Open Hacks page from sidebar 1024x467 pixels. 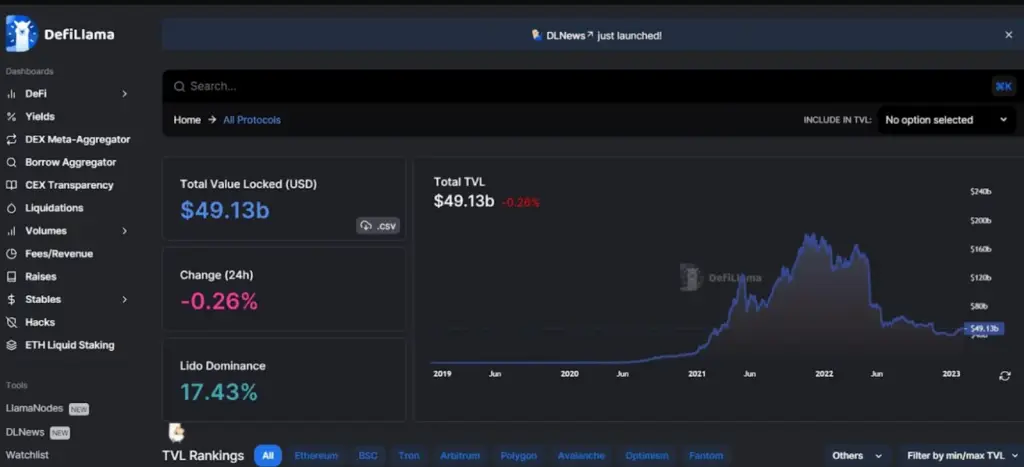40,323
